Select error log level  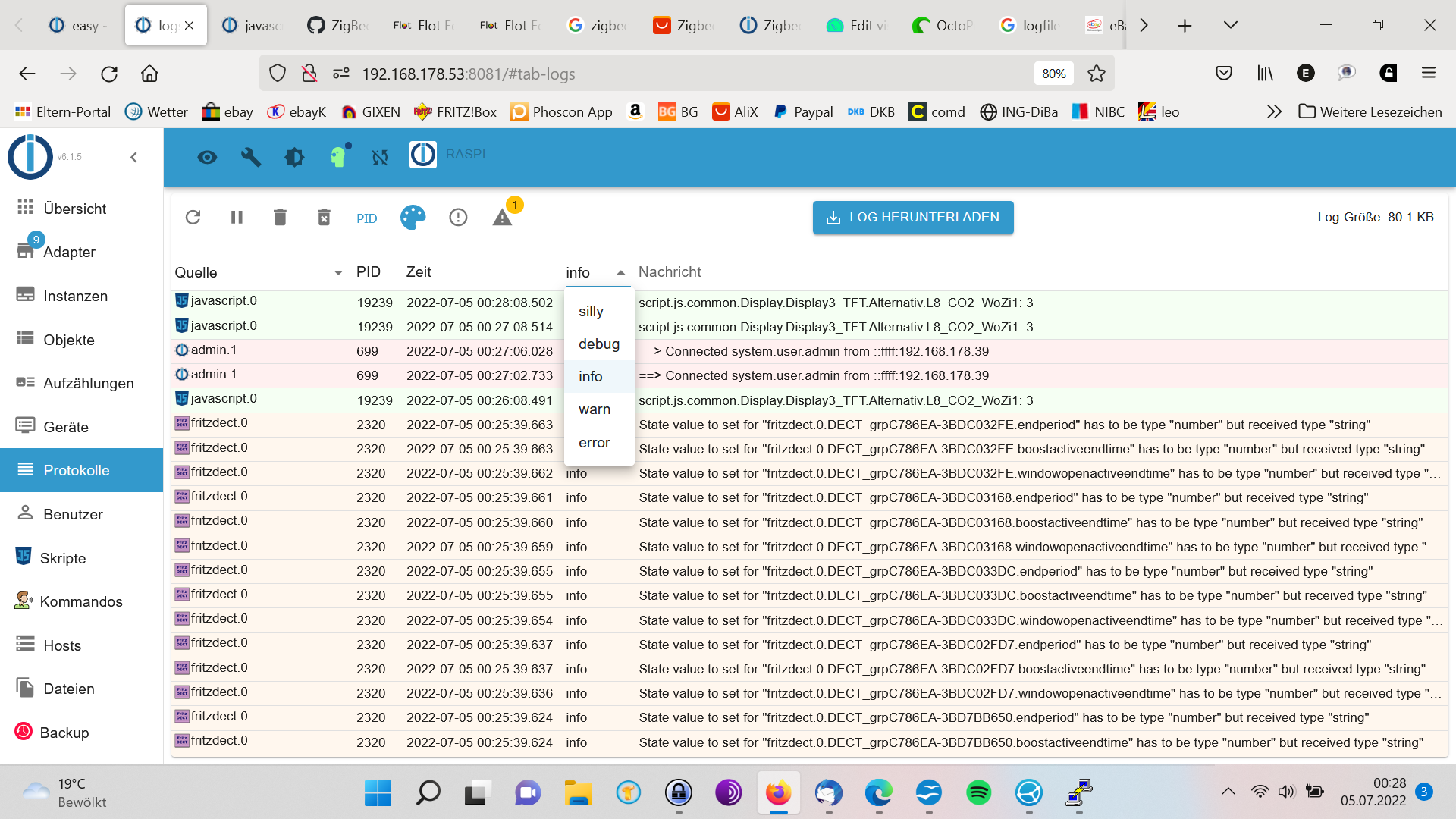coord(599,443)
